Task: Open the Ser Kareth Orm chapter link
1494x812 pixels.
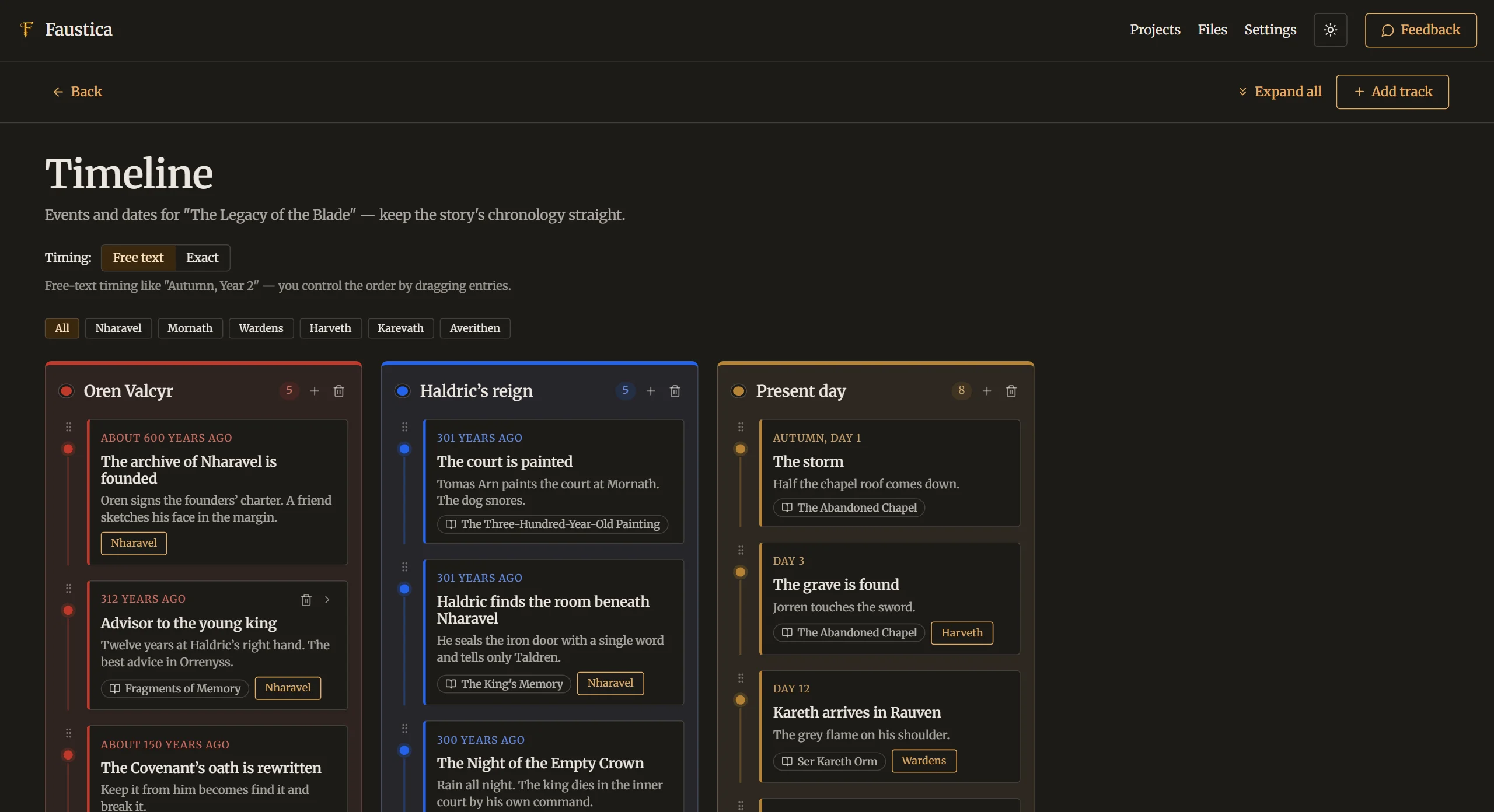Action: pyautogui.click(x=829, y=762)
